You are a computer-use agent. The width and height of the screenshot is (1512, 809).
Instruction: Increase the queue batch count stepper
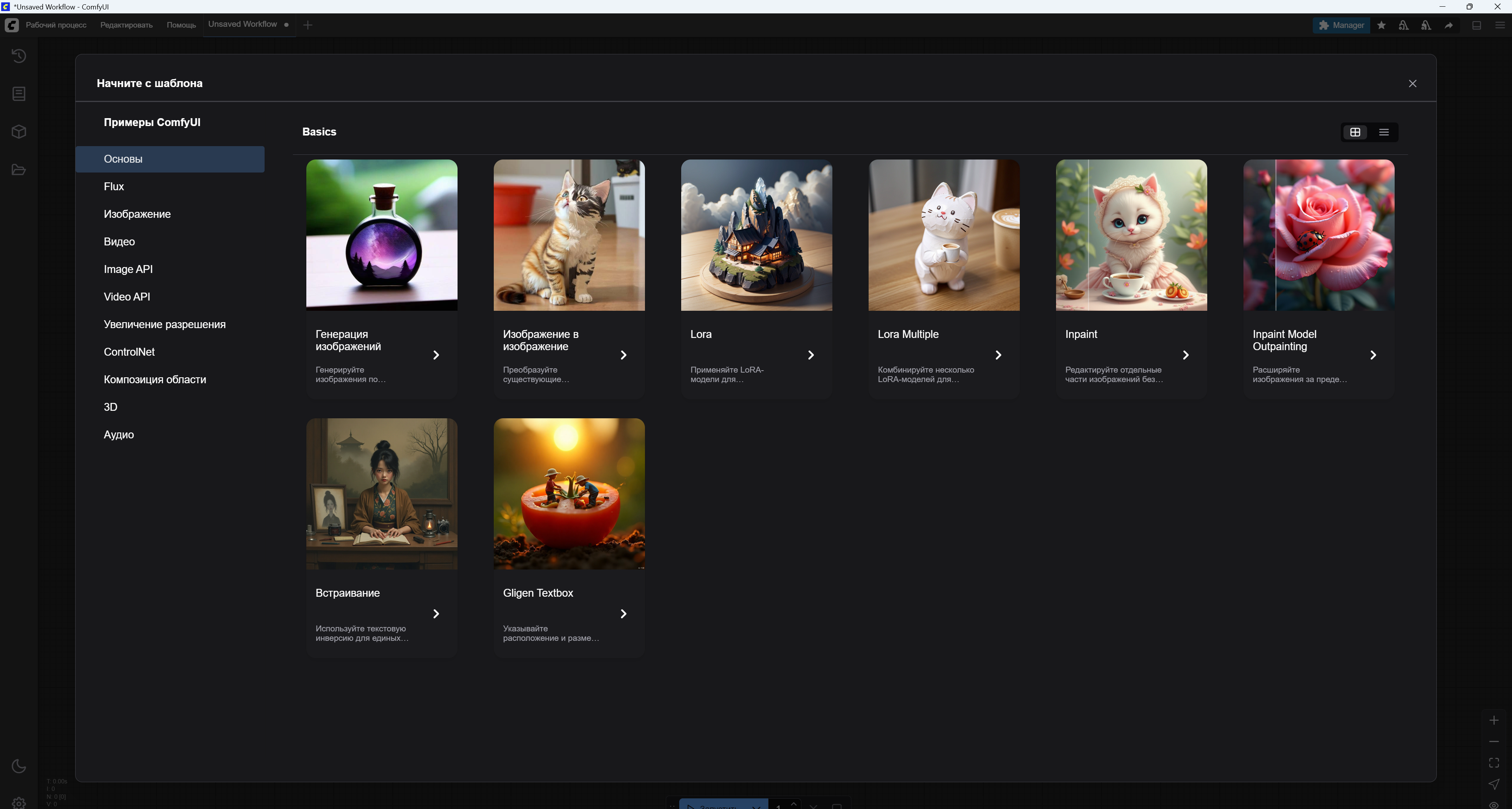tap(793, 803)
